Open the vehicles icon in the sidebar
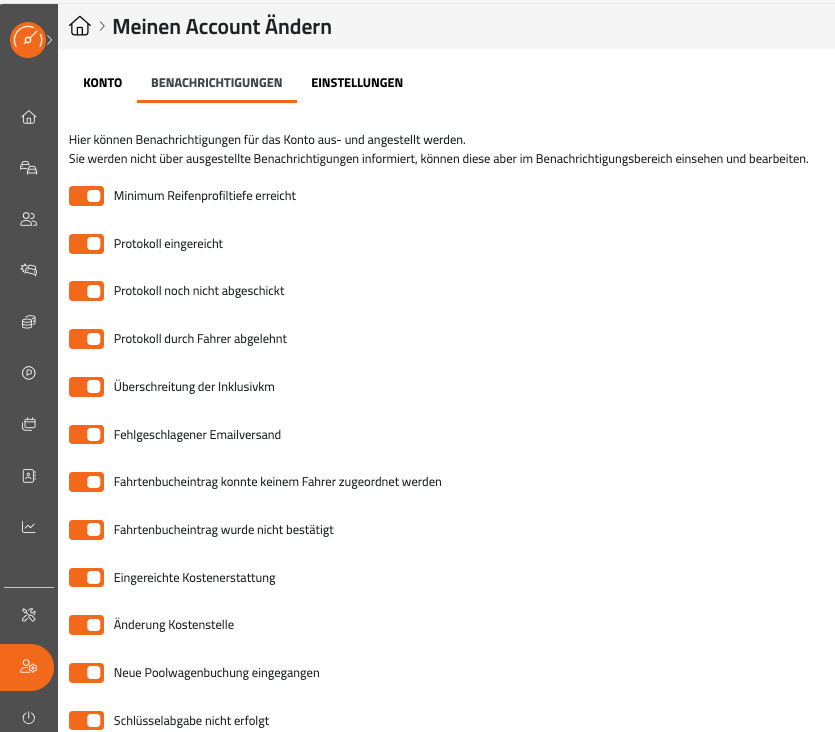835x732 pixels. pyautogui.click(x=28, y=168)
